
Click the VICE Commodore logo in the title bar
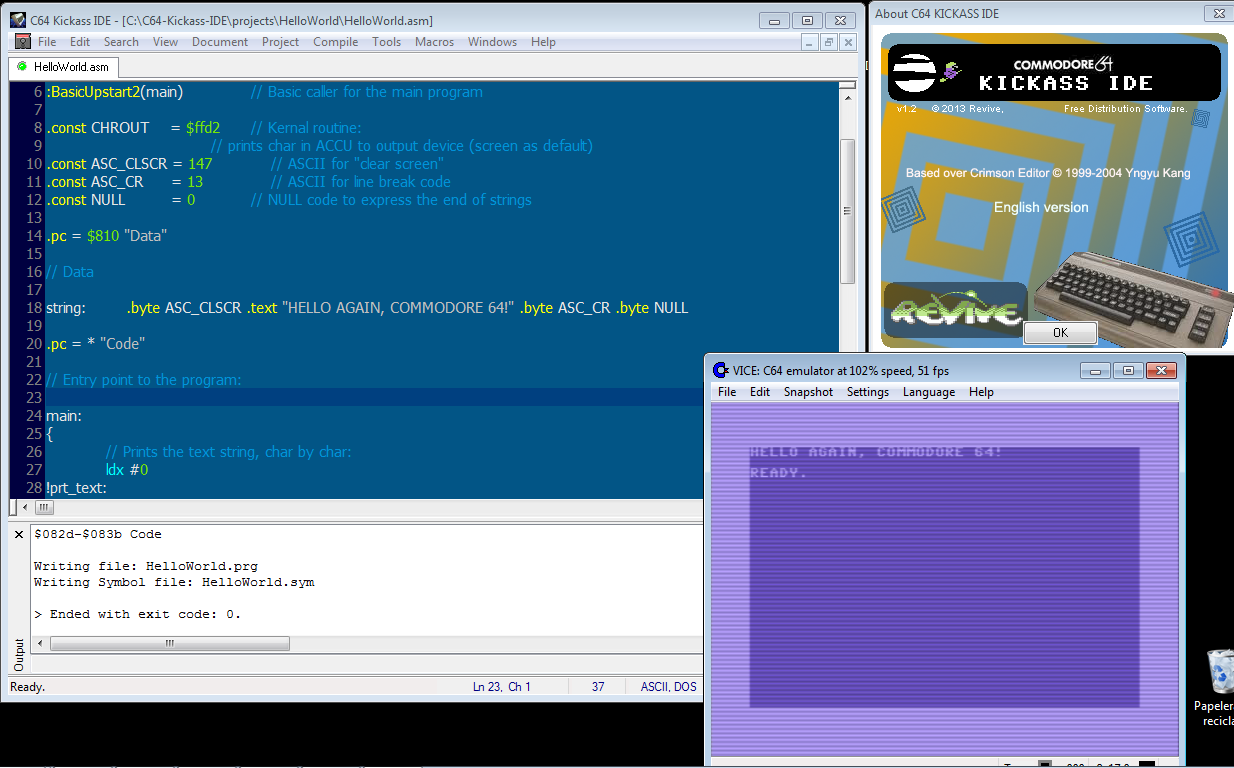point(720,370)
